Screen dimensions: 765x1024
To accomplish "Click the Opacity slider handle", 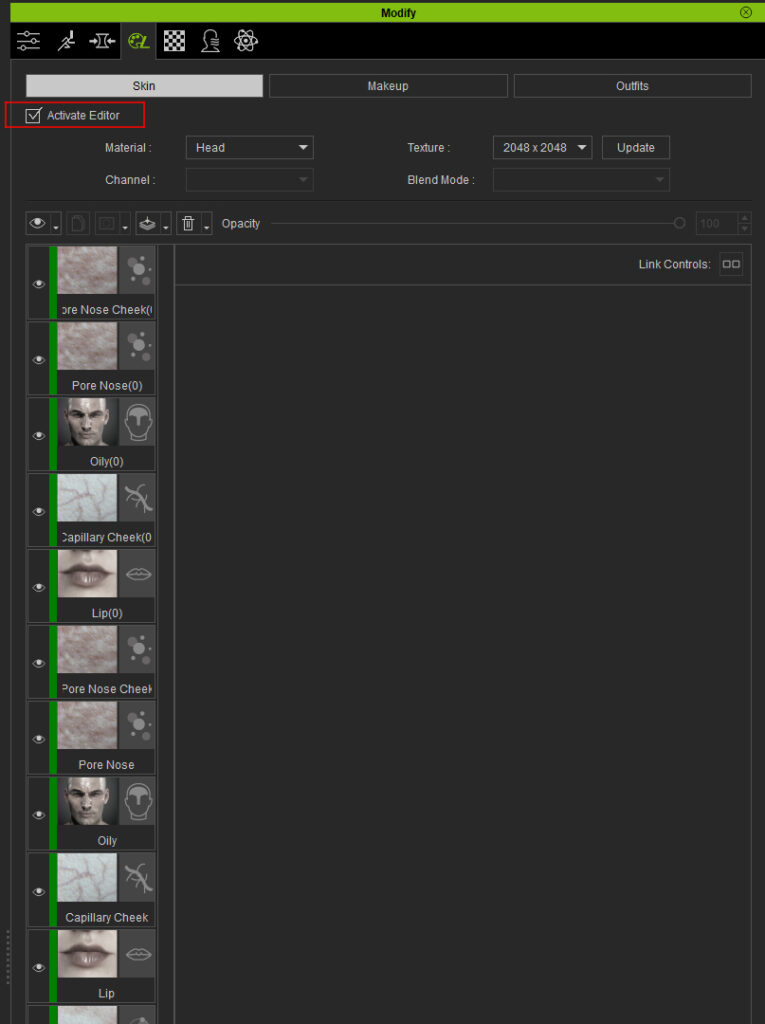I will pyautogui.click(x=680, y=224).
